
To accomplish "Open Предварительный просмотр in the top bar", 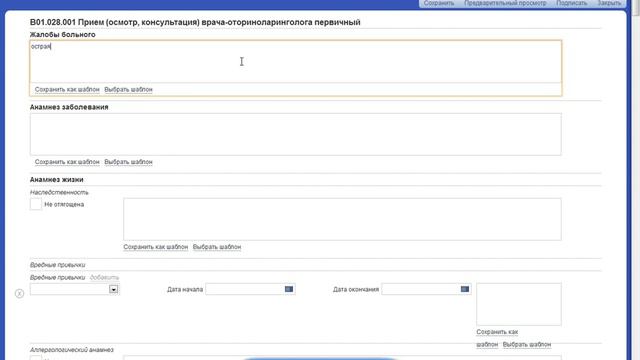I will pos(505,3).
